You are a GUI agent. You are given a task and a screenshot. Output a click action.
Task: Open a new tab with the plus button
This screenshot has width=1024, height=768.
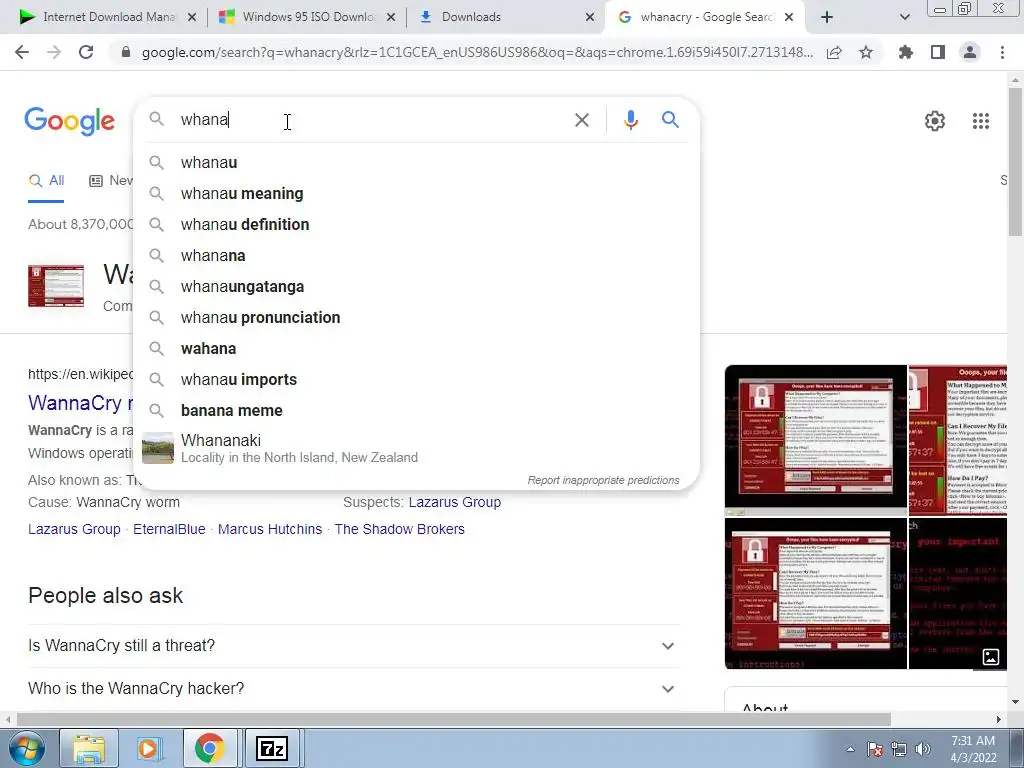tap(827, 17)
